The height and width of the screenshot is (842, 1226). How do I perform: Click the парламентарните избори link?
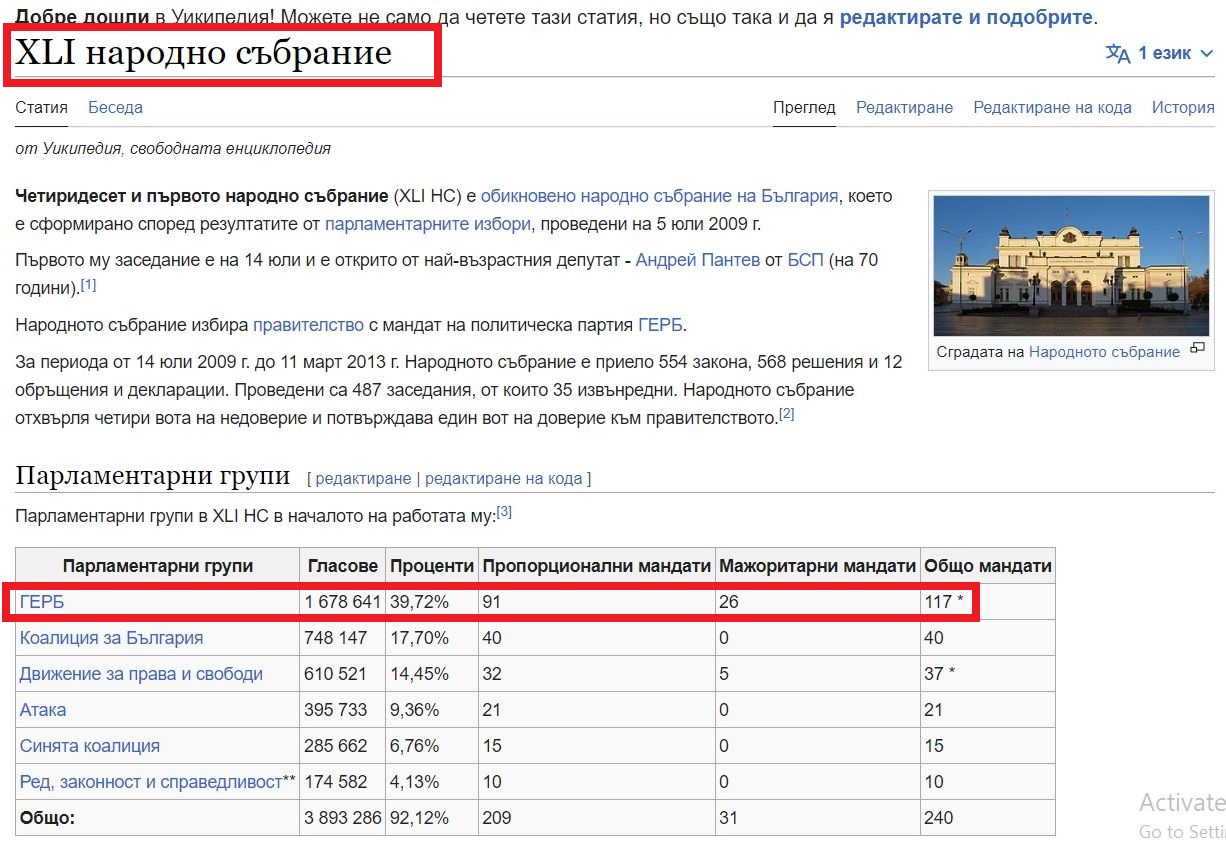(x=427, y=224)
